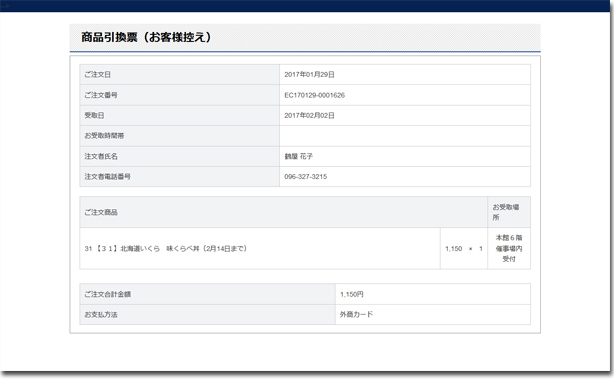
Task: Click the ご注文合計金額 label
Action: point(108,294)
